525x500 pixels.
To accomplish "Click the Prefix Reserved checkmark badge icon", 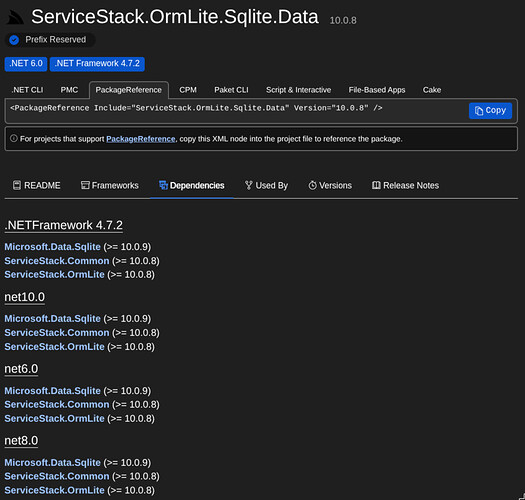I will (x=14, y=40).
